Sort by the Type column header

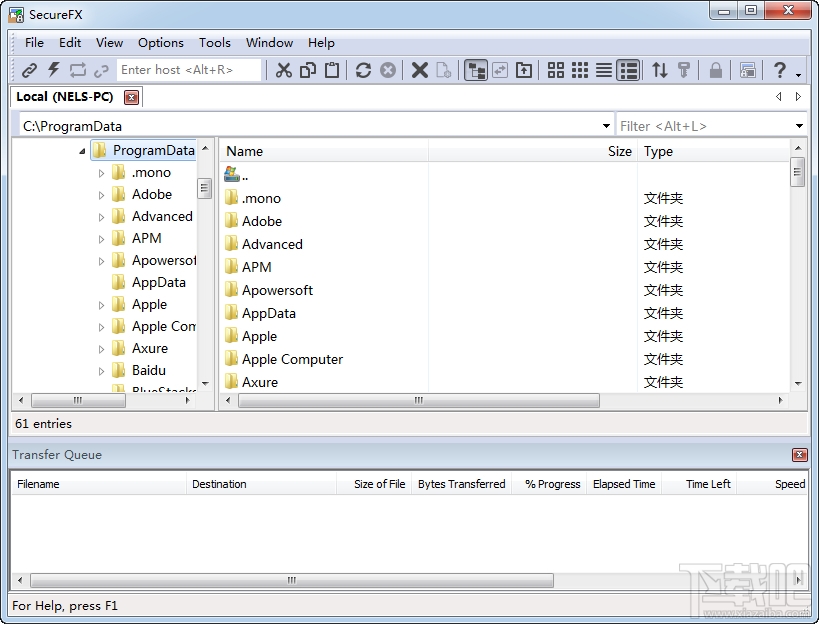coord(713,151)
